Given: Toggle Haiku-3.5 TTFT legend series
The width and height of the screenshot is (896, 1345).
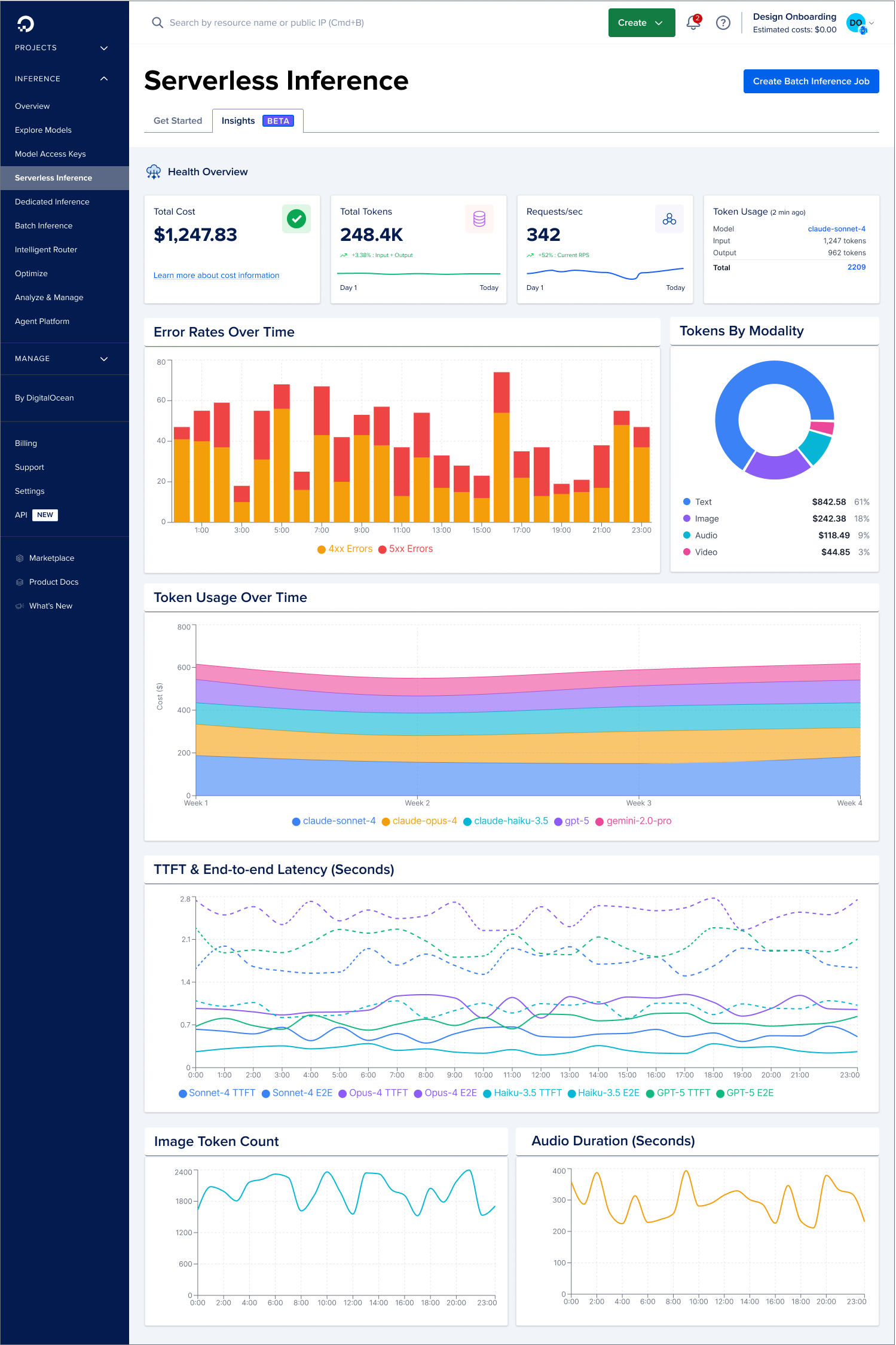Looking at the screenshot, I should [x=522, y=1093].
